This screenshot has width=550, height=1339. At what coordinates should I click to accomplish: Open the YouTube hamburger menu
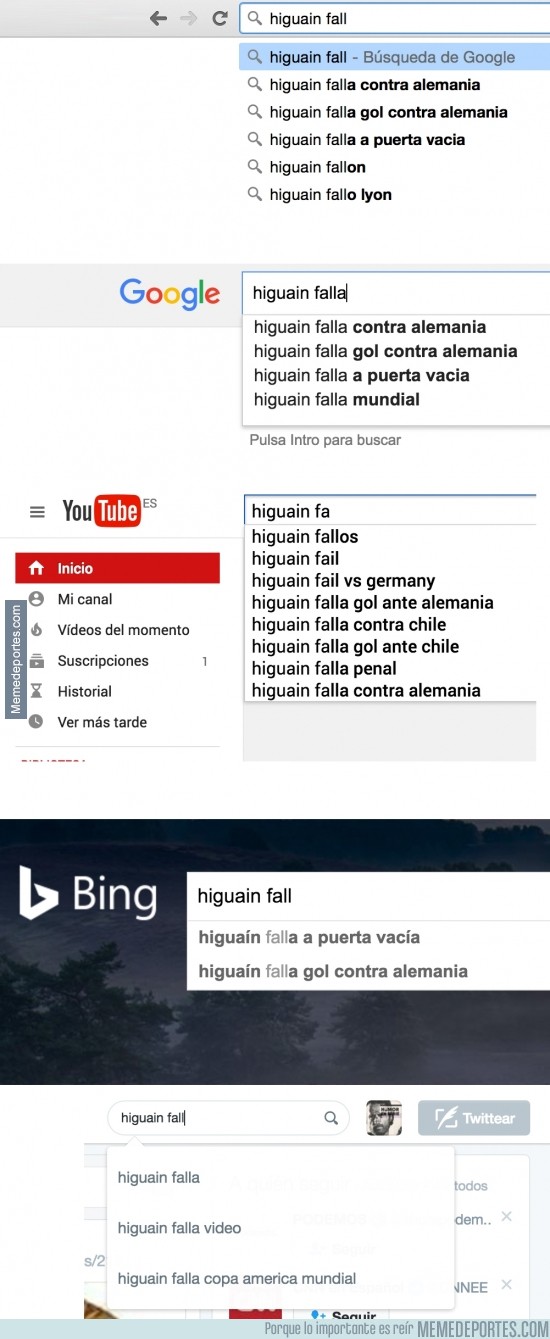point(37,512)
